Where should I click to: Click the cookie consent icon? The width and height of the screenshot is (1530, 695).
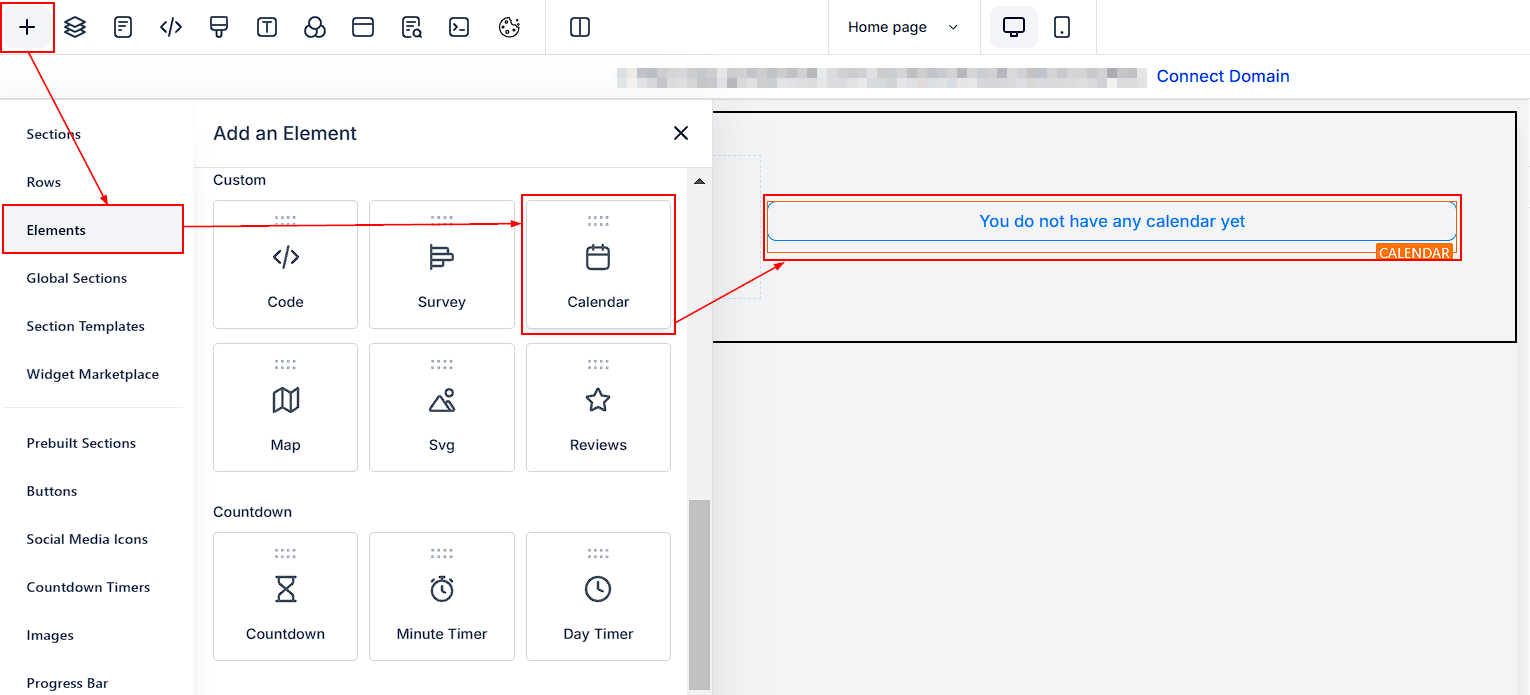(509, 27)
